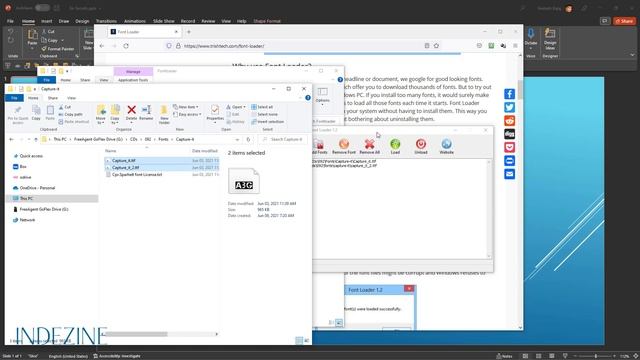Click the browser URL address bar
Screen dimensions: 640x360
[x=302, y=46]
